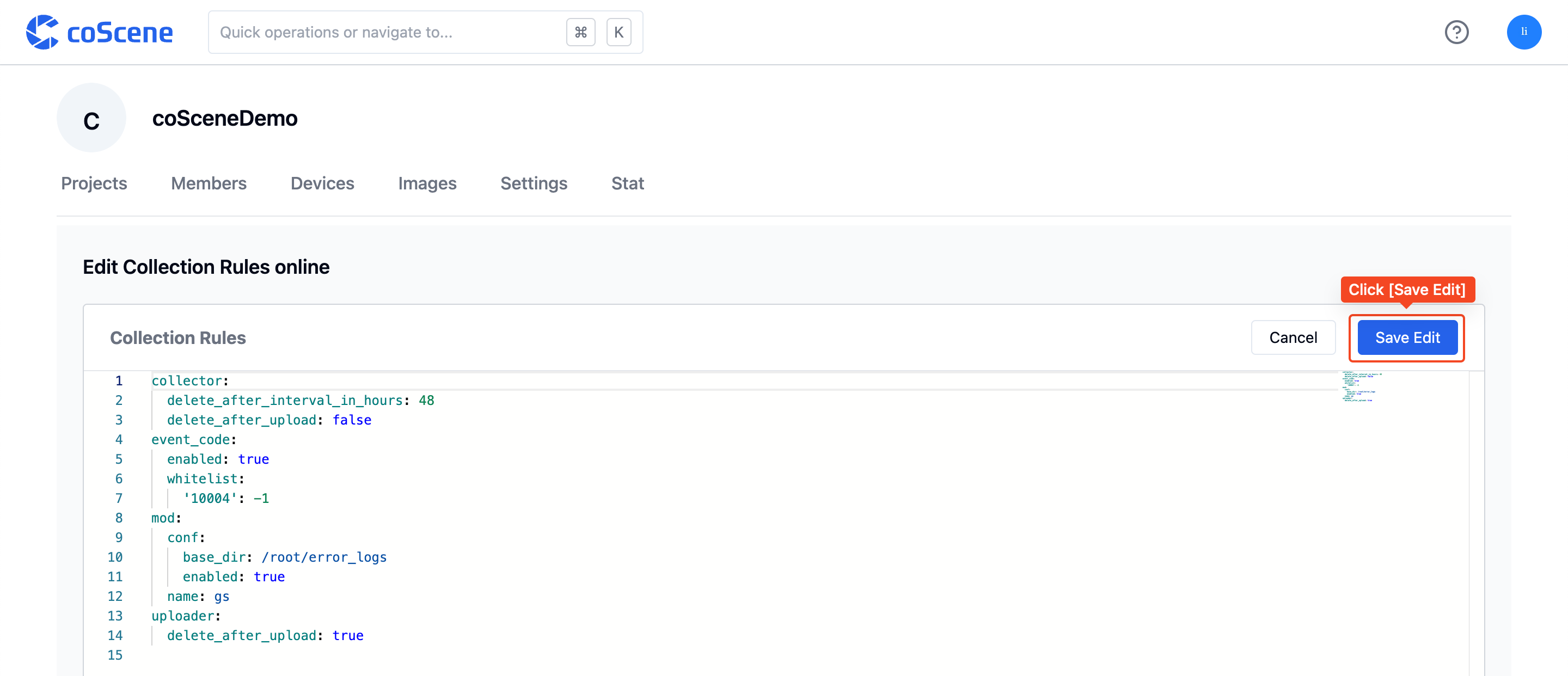The height and width of the screenshot is (676, 1568).
Task: Click the K shortcut key icon
Action: 619,32
